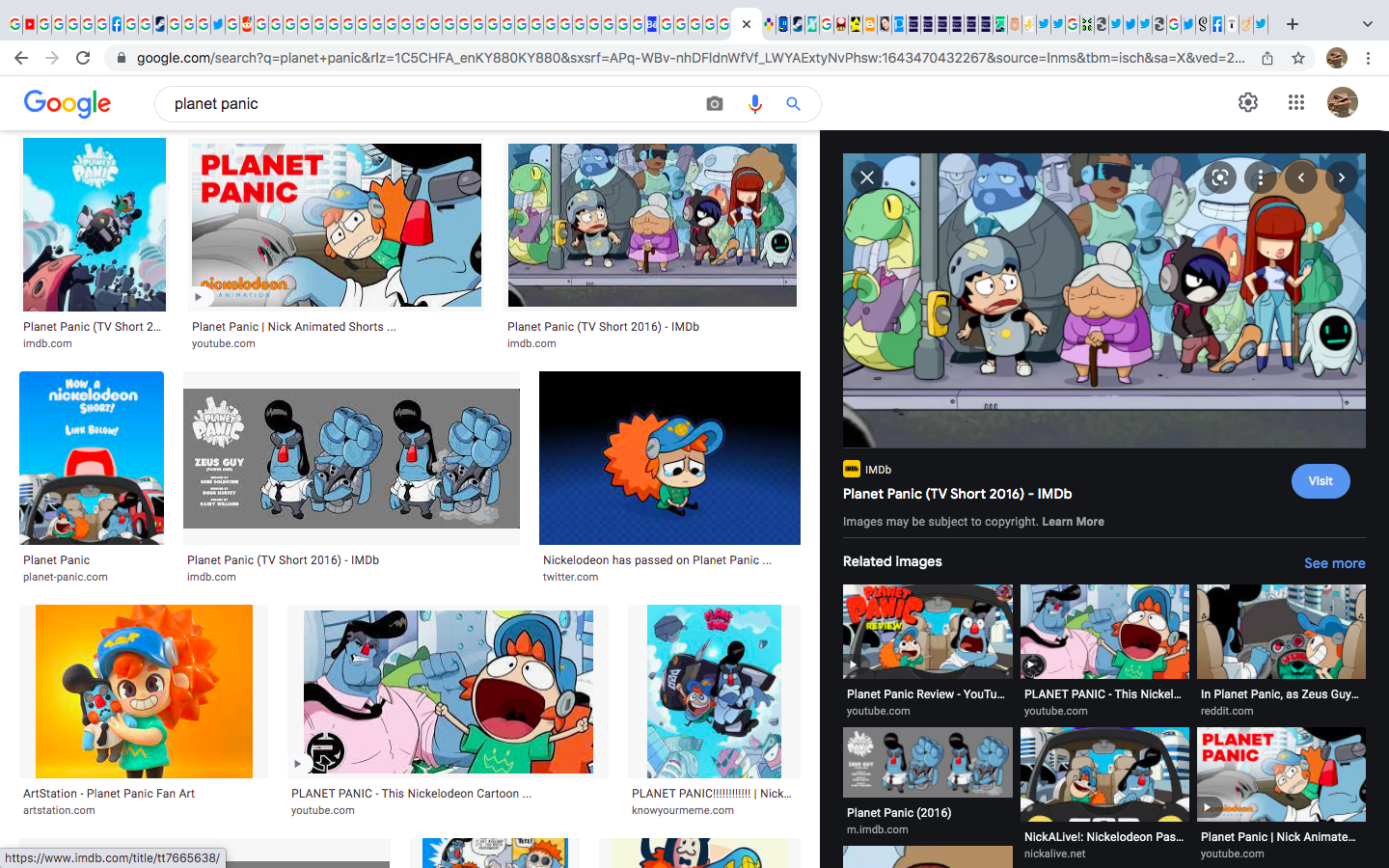Open preview image more options menu
This screenshot has height=868, width=1389.
[x=1261, y=177]
